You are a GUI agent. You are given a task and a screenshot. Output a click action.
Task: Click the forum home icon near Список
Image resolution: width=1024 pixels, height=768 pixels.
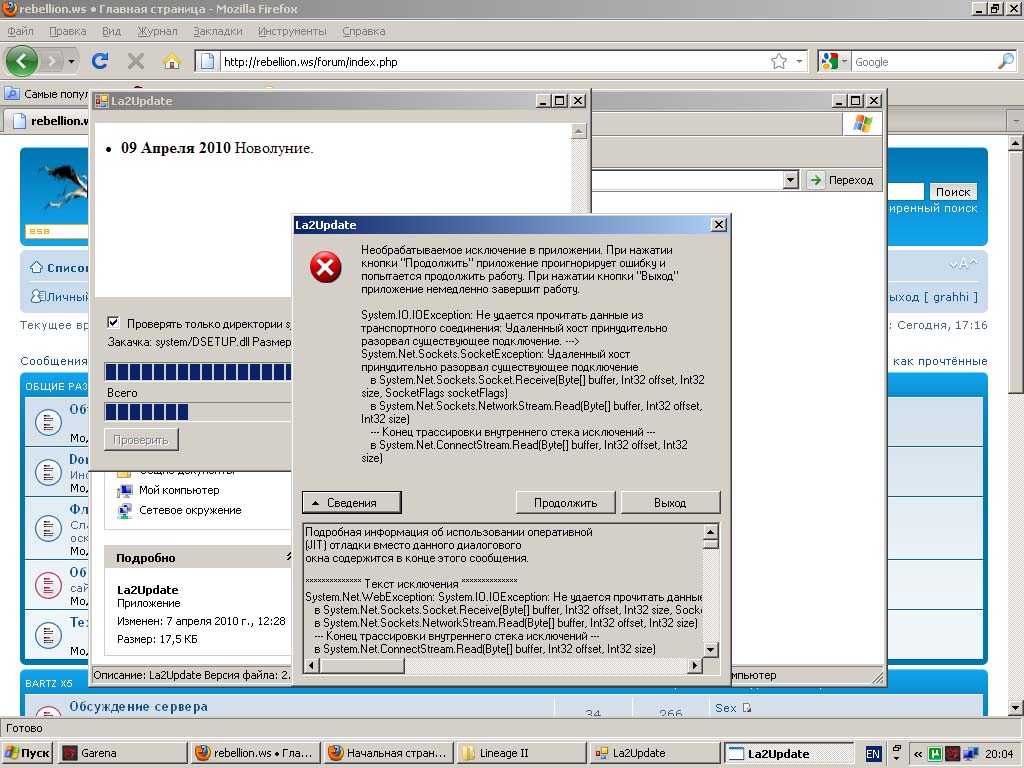point(37,268)
